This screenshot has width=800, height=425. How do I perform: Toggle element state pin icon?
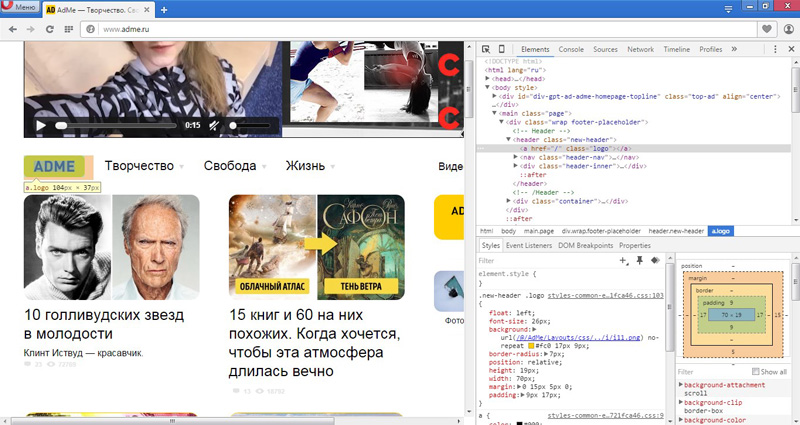pos(639,260)
